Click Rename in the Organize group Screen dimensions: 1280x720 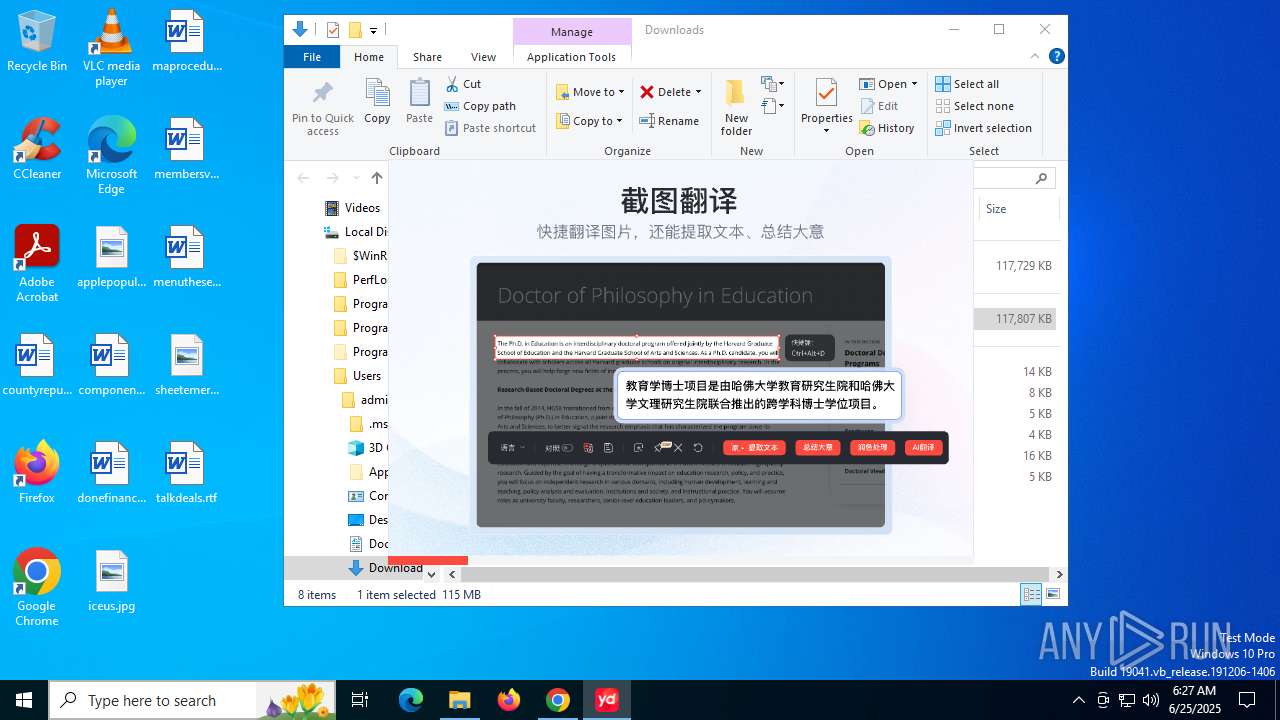point(669,121)
